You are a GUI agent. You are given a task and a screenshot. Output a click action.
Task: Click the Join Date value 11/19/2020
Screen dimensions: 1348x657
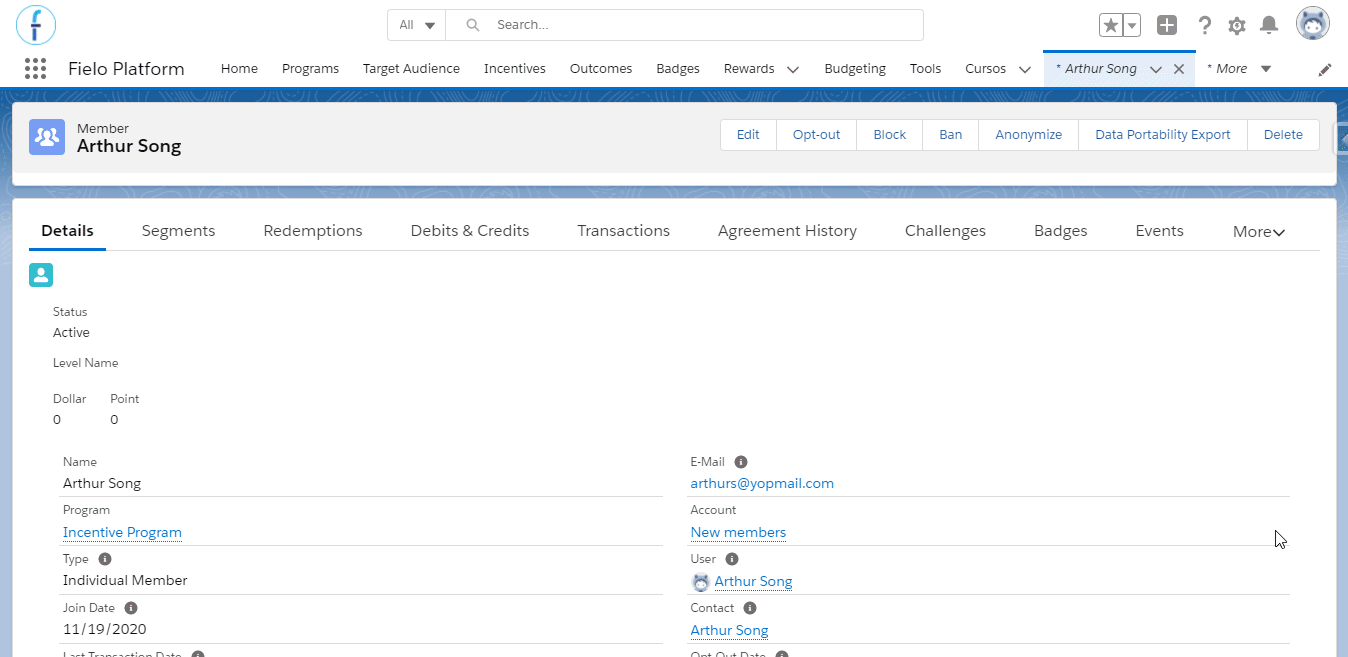click(x=105, y=629)
